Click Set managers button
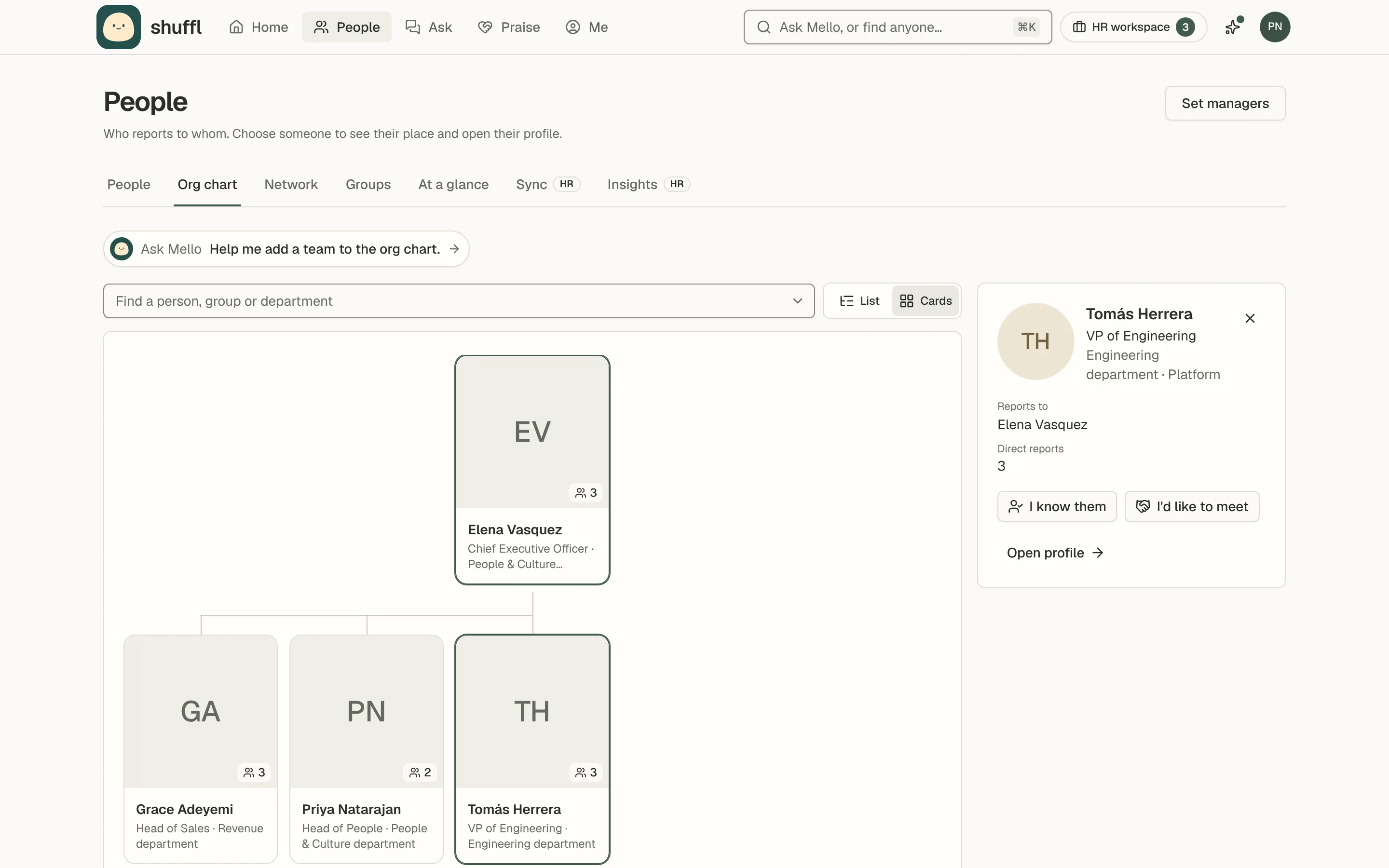Viewport: 1389px width, 868px height. (1225, 103)
